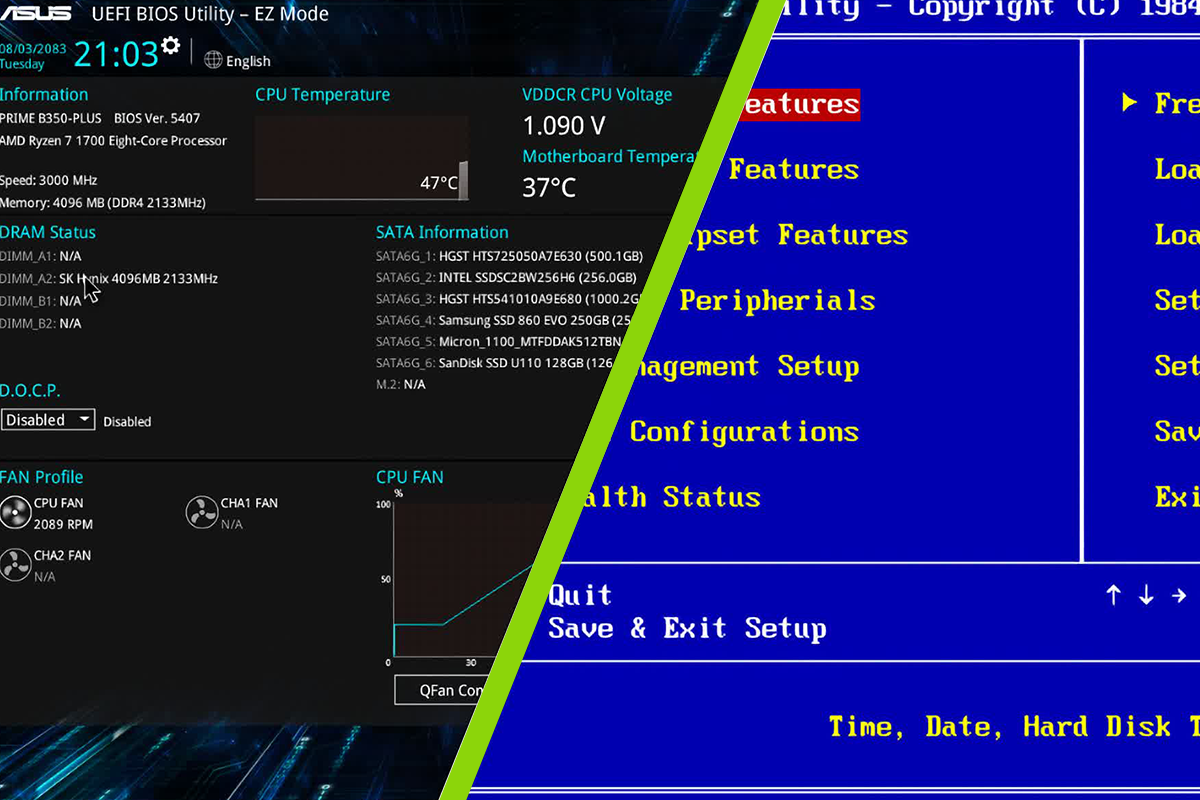Select SATA6G_6 SanDisk SSD U110 entry
The height and width of the screenshot is (800, 1200).
point(496,363)
